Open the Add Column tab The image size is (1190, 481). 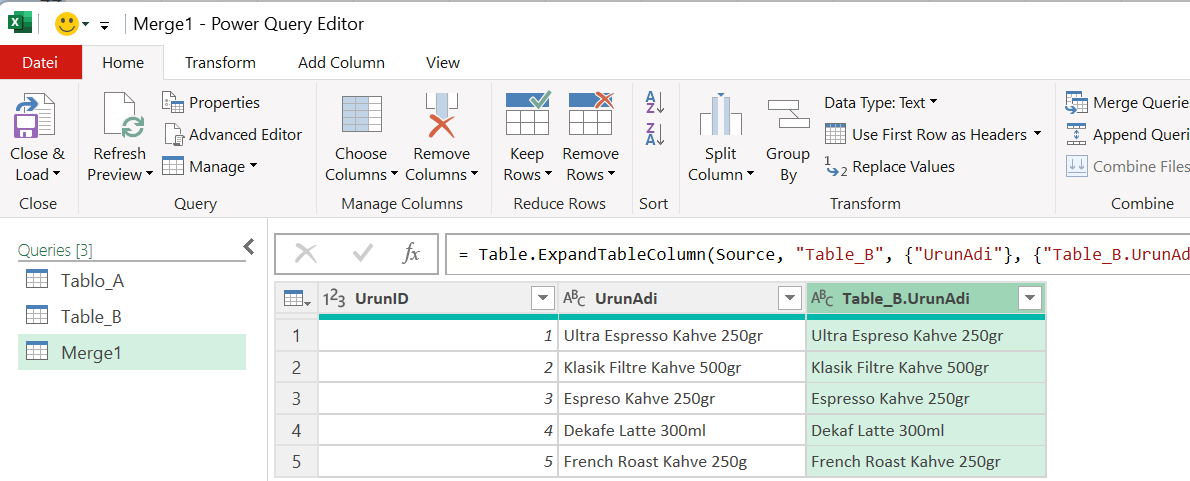pyautogui.click(x=341, y=62)
